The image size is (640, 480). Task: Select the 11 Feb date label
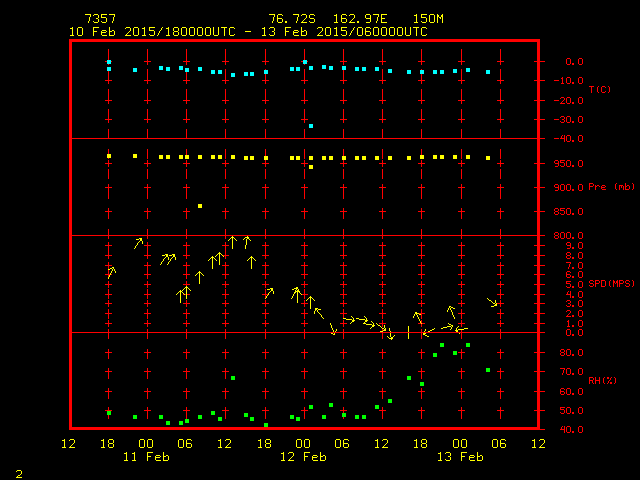coord(145,457)
